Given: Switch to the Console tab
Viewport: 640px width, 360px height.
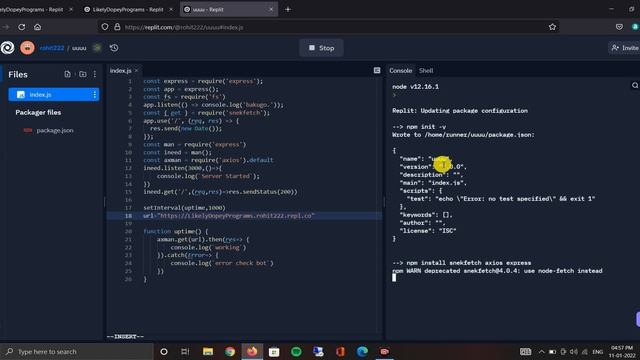Looking at the screenshot, I should pyautogui.click(x=400, y=71).
